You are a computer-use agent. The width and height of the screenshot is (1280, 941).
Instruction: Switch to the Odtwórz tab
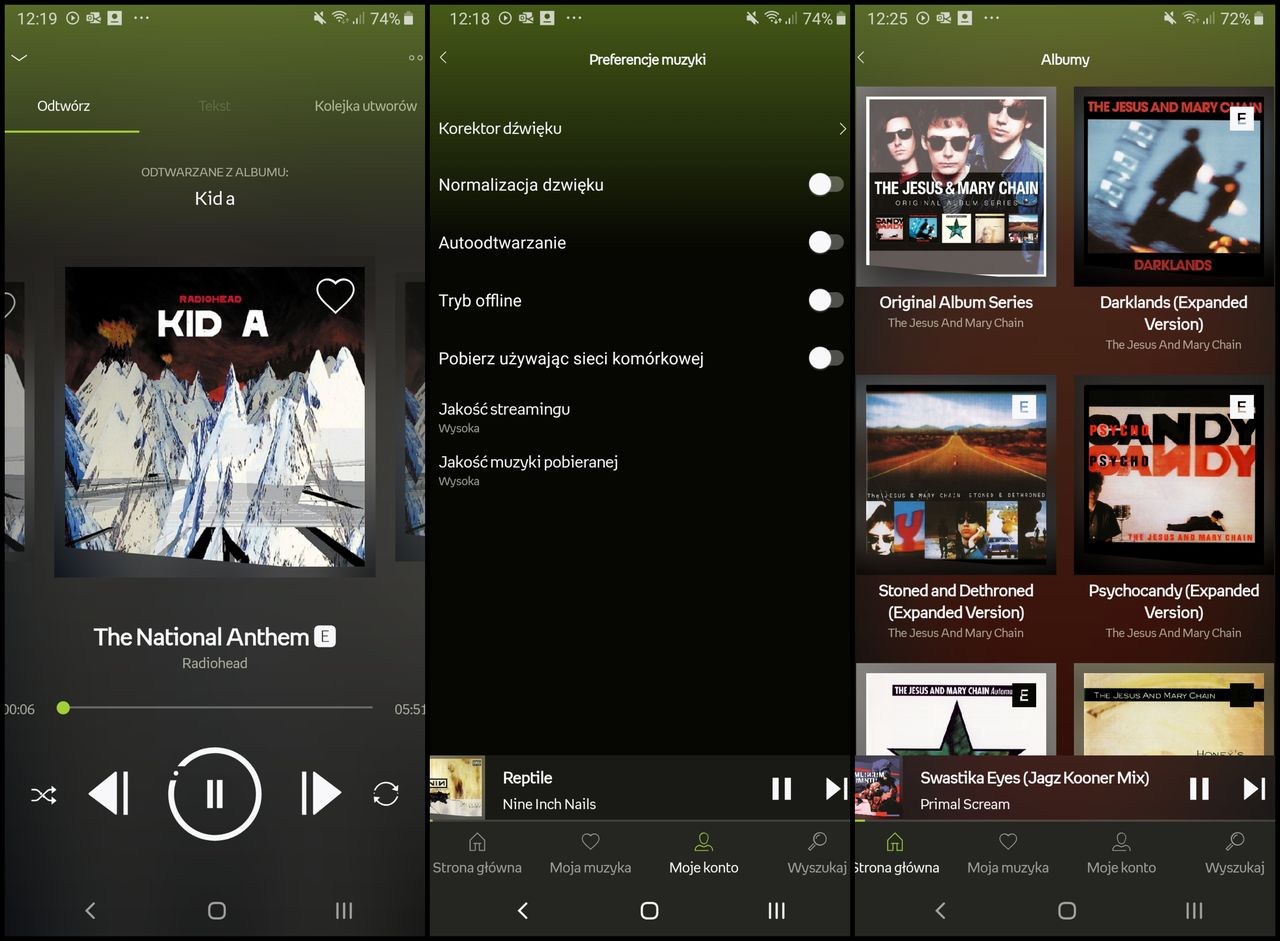(64, 105)
